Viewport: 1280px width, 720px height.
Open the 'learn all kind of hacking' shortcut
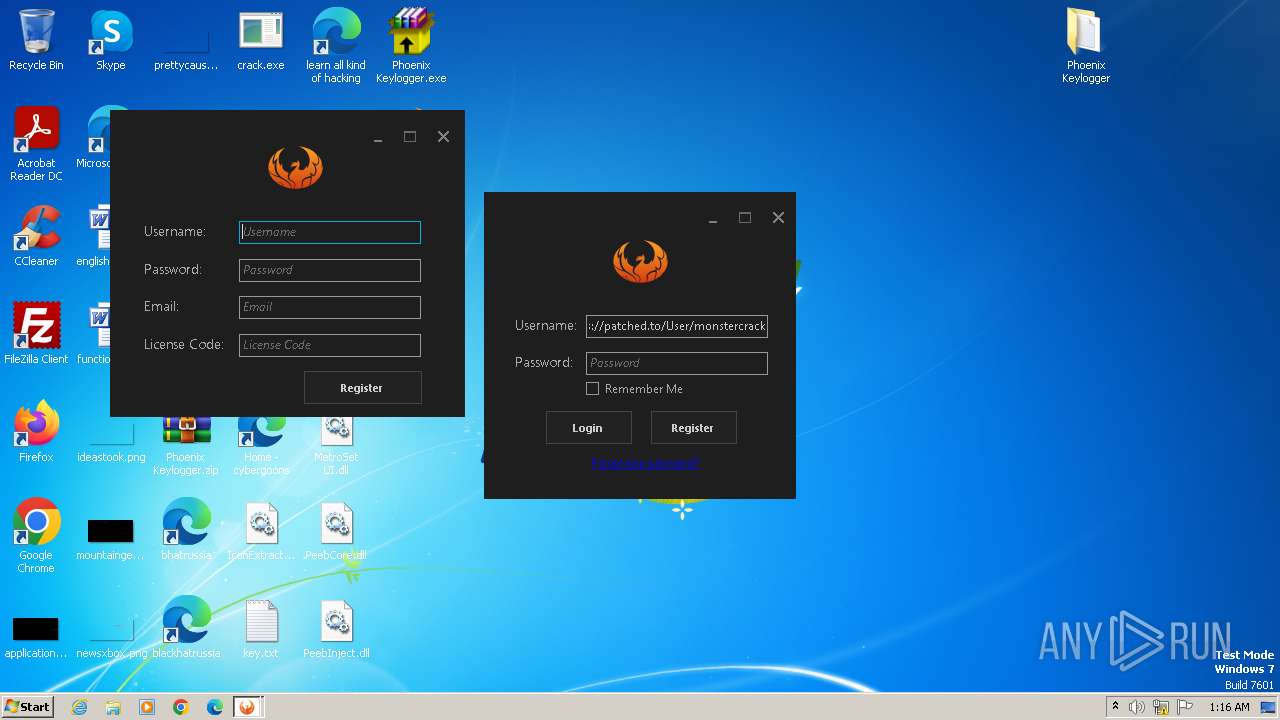click(335, 46)
